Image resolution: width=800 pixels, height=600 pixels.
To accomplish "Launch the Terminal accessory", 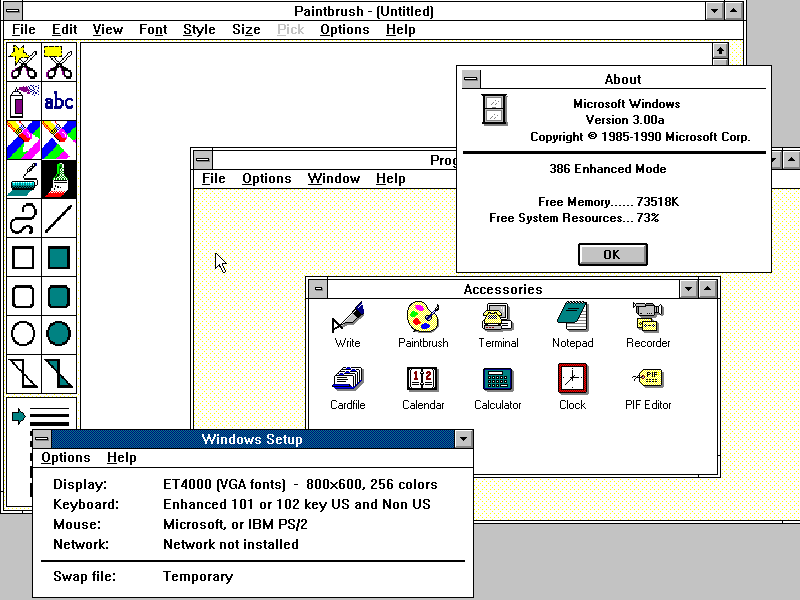I will pyautogui.click(x=497, y=318).
